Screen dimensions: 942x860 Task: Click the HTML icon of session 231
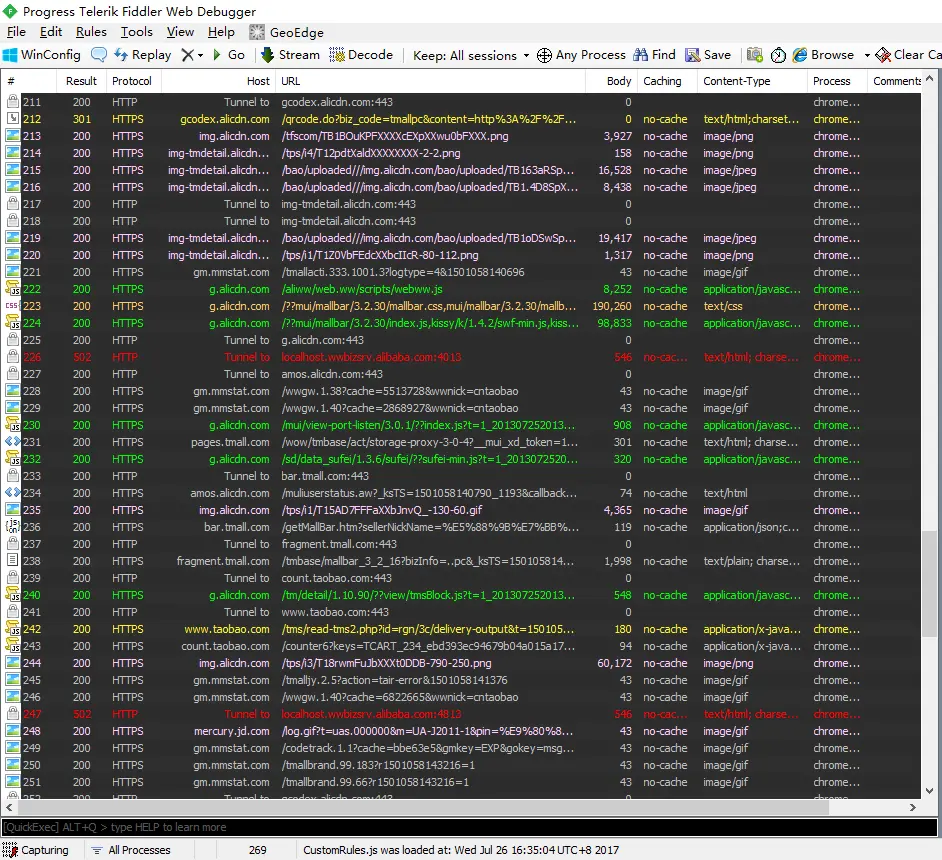(12, 441)
